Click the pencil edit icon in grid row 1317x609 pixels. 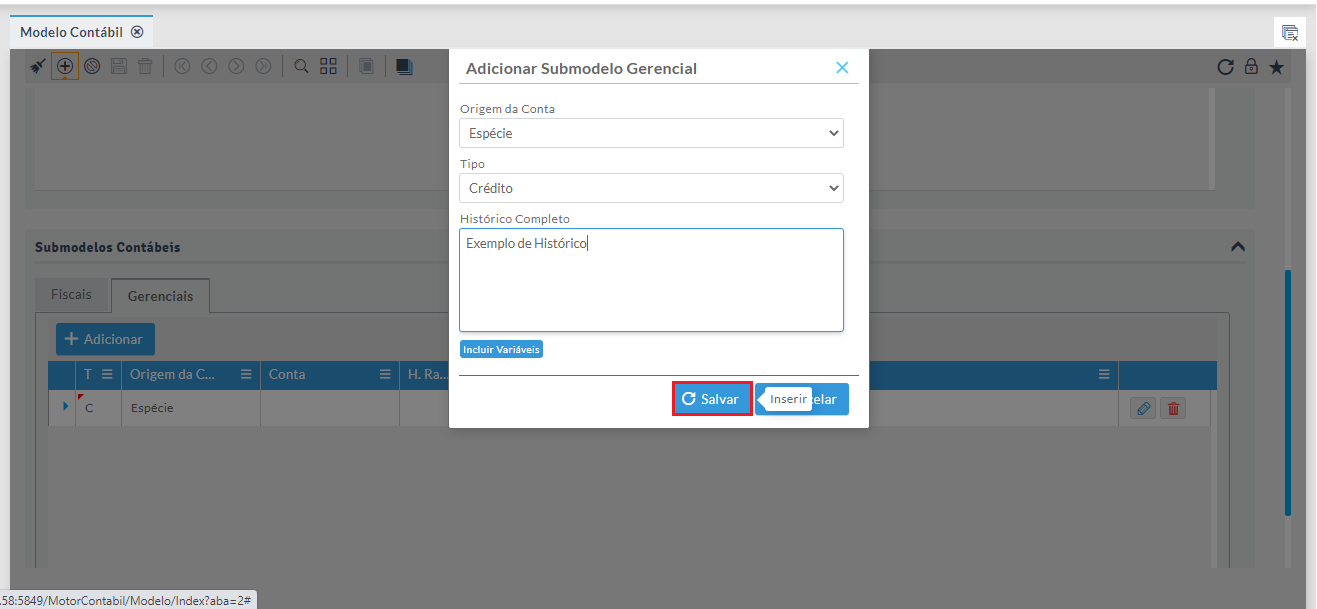point(1144,408)
